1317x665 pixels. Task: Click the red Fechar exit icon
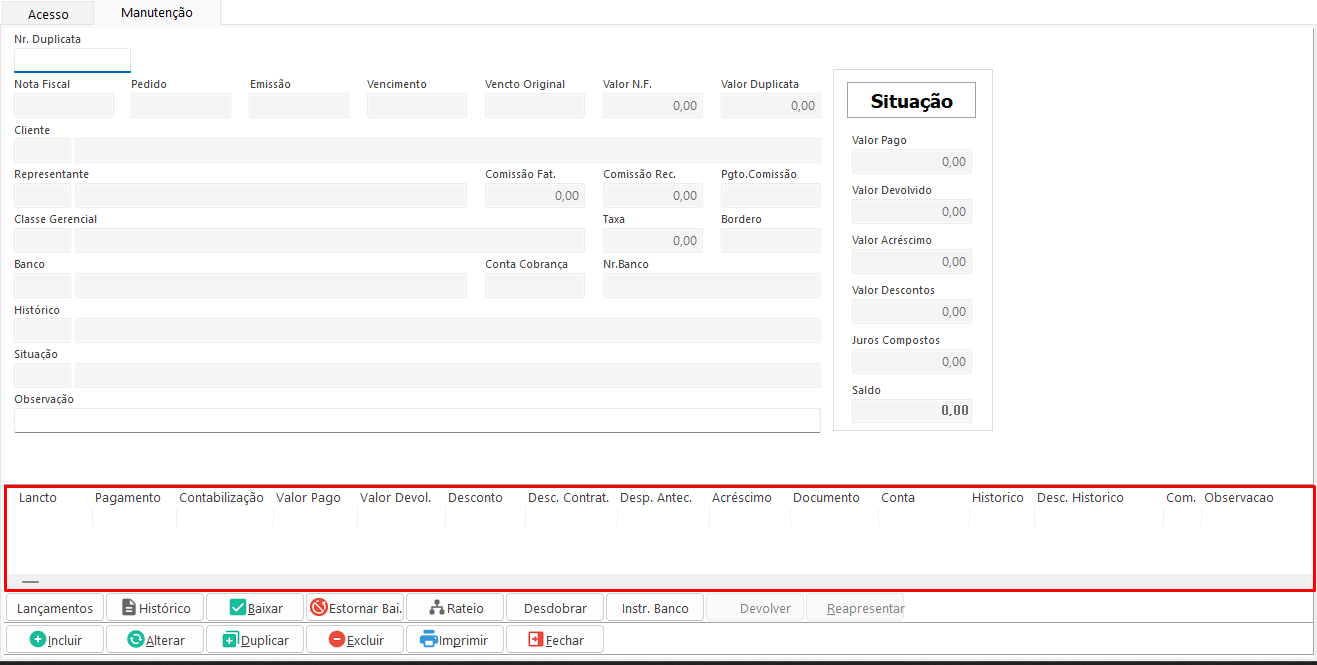(x=536, y=640)
